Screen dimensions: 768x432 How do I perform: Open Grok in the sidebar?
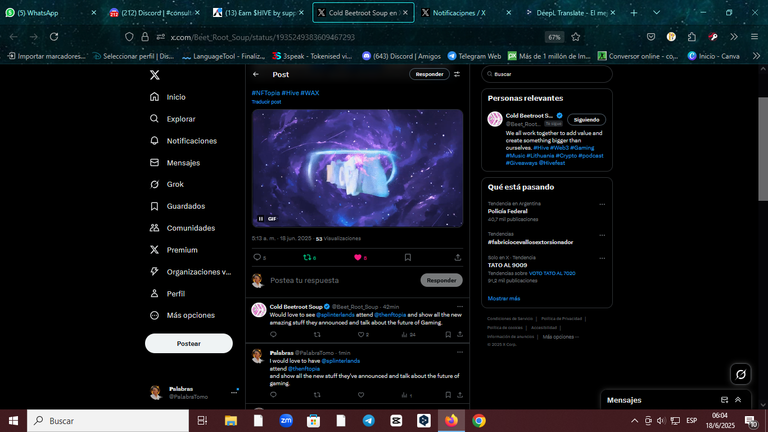click(x=167, y=184)
